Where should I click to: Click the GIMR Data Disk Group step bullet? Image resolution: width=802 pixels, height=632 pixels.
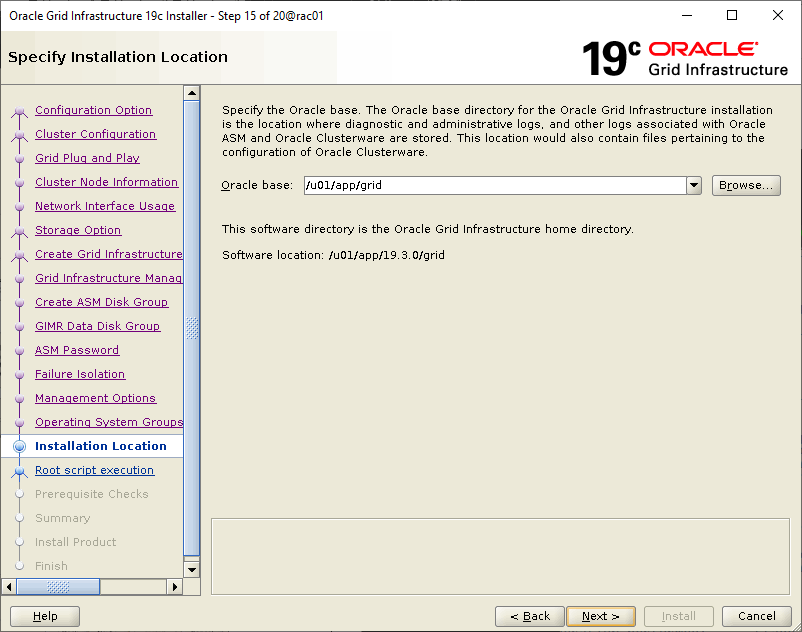tap(19, 327)
